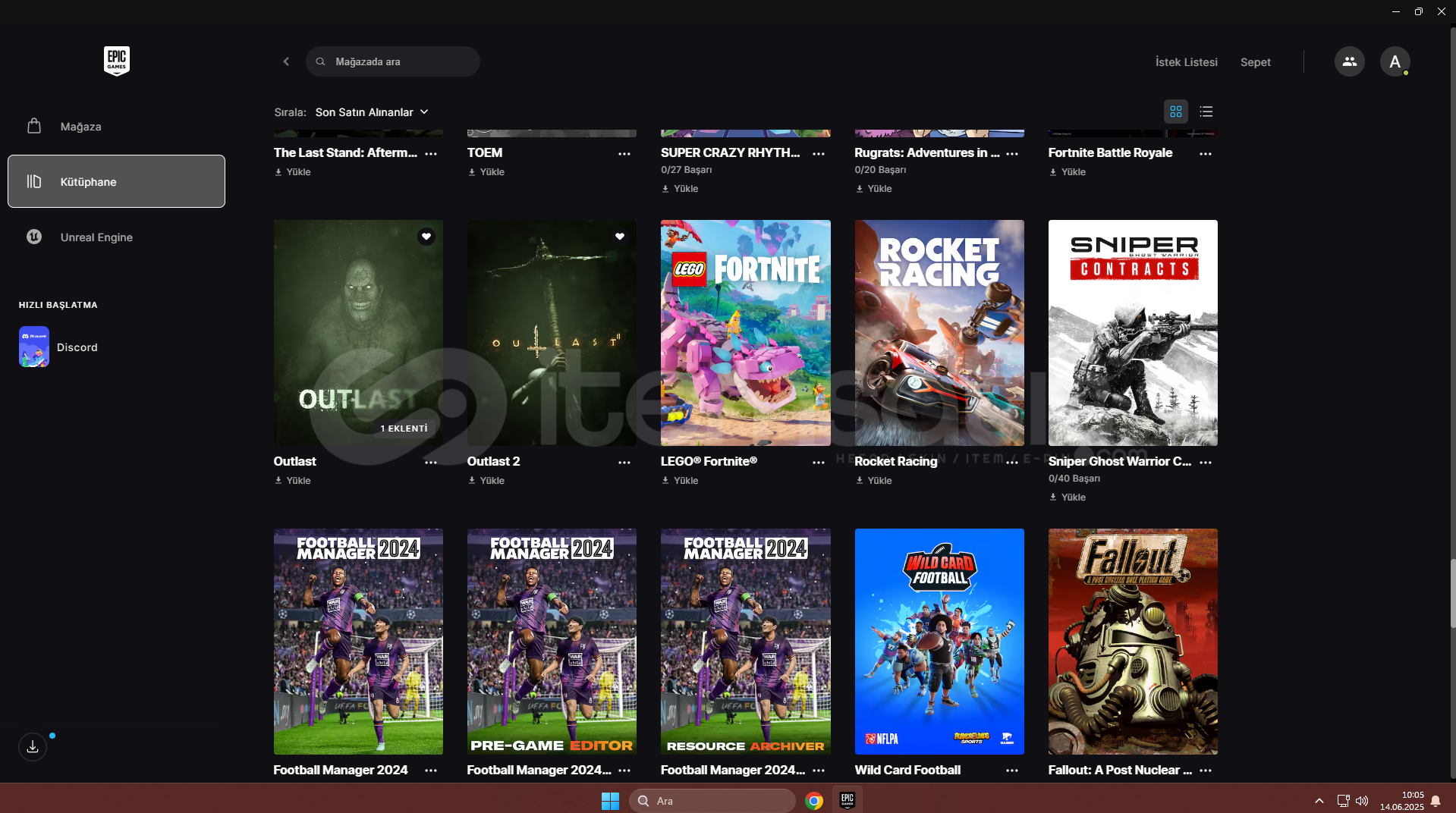
Task: Click the library vertical scrollbar
Action: pyautogui.click(x=1452, y=594)
